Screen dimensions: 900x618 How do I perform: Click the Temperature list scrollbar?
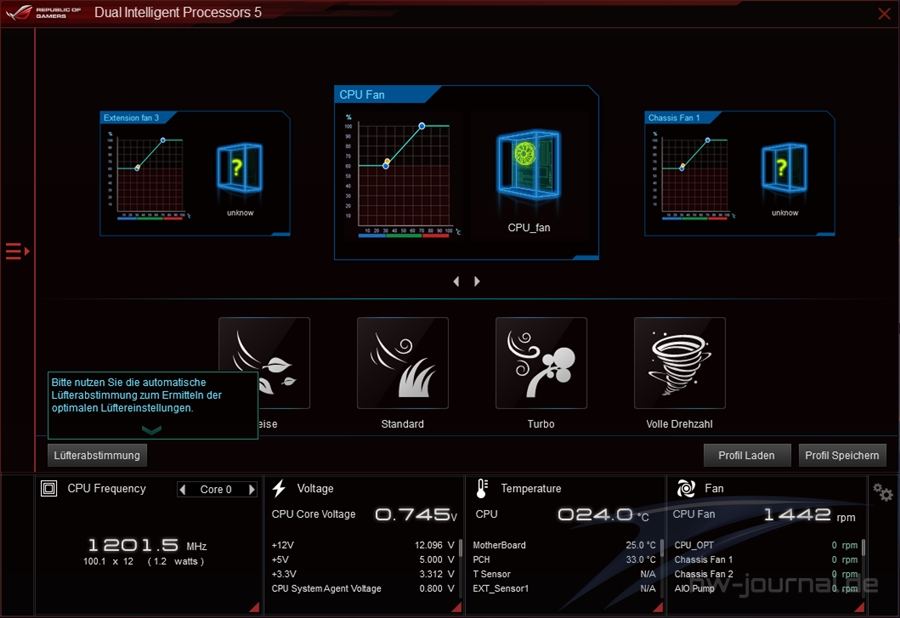[661, 547]
